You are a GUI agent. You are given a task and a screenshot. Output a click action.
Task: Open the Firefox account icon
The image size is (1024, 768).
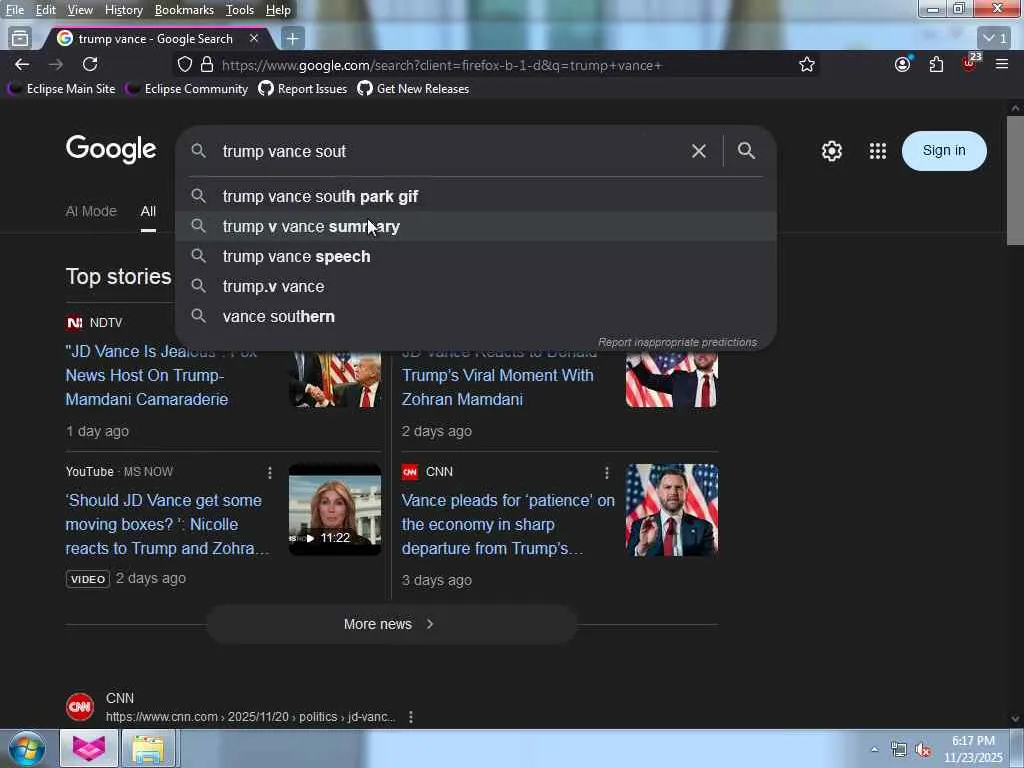click(903, 64)
